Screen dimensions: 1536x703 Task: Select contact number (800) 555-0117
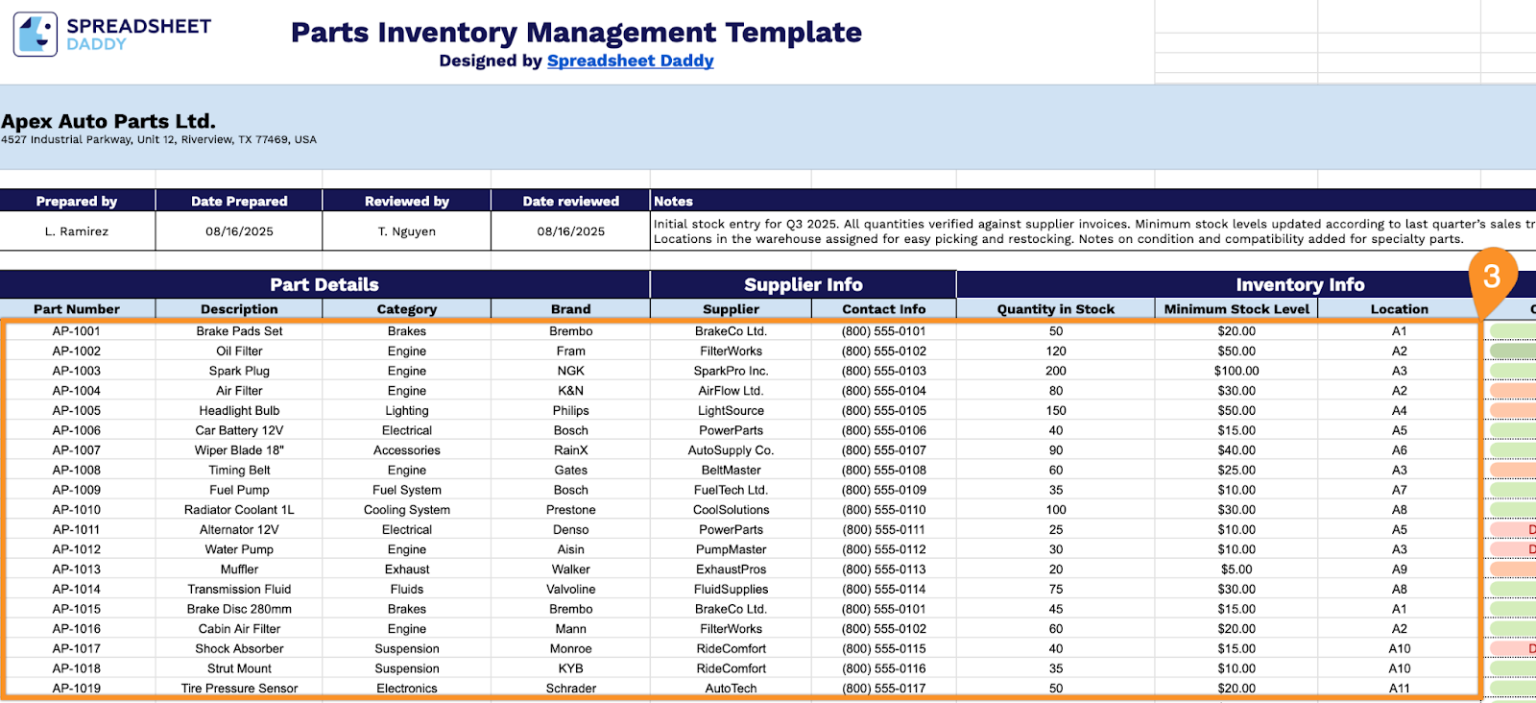tap(883, 688)
